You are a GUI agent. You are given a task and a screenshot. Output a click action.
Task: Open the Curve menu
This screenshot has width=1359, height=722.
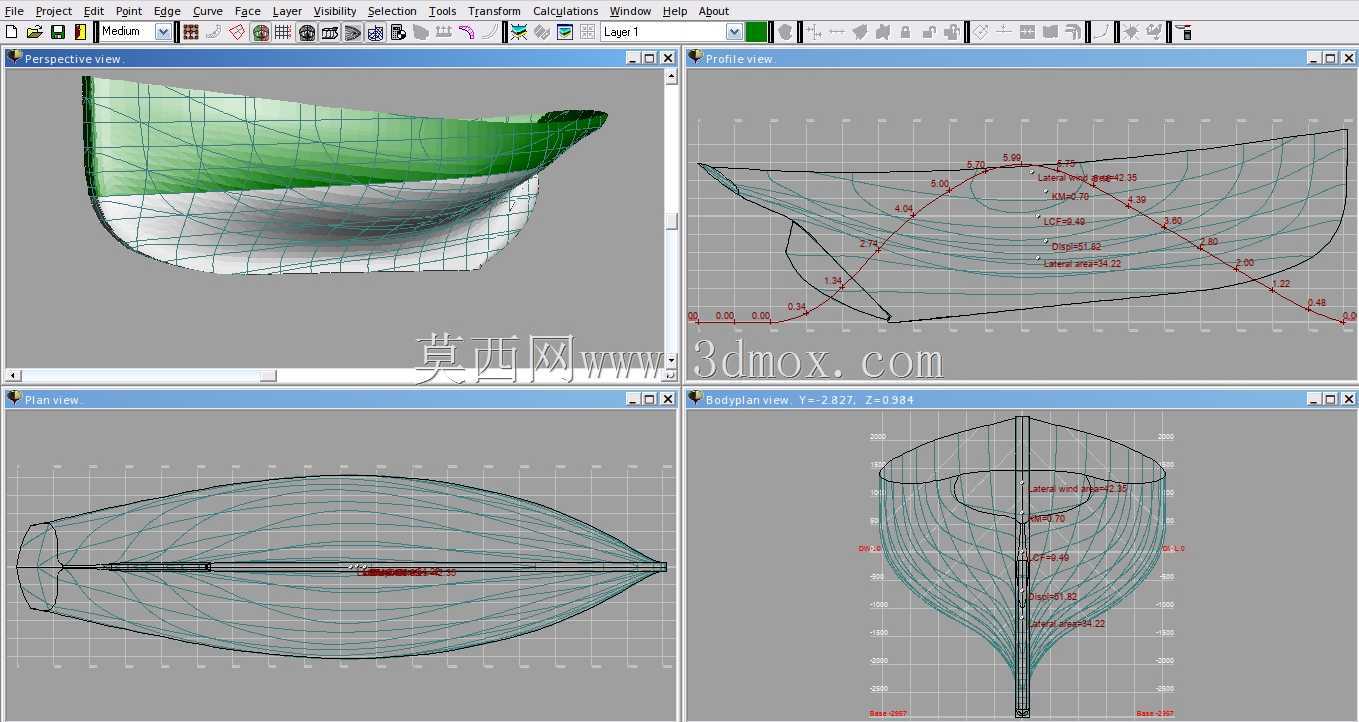click(208, 11)
